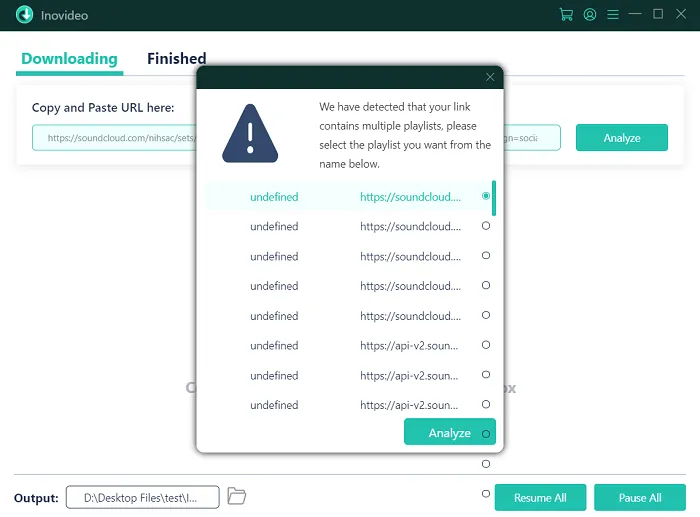
Task: Click the warning triangle icon
Action: point(250,133)
